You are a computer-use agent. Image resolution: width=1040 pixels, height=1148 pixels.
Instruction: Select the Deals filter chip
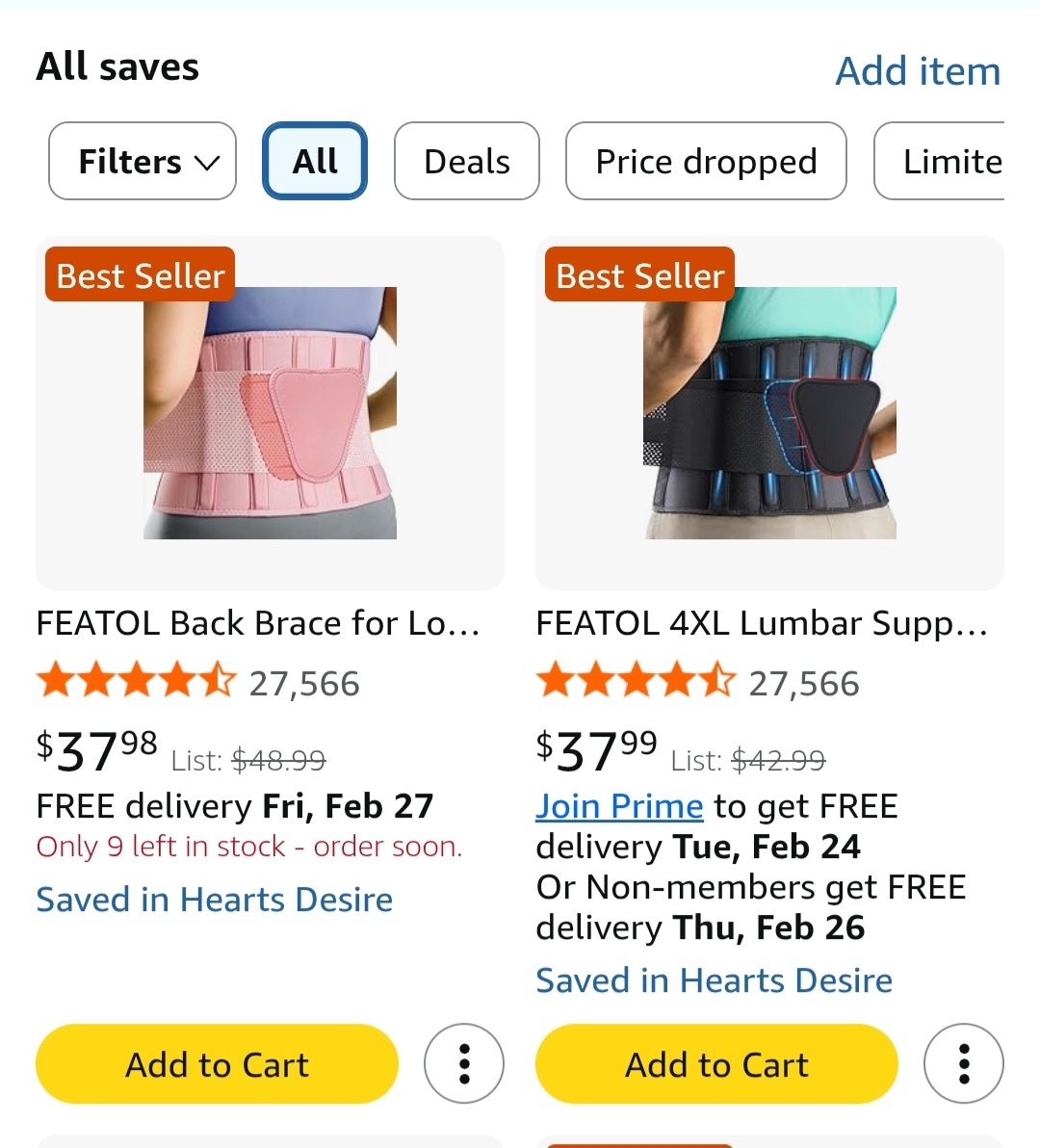click(x=467, y=161)
